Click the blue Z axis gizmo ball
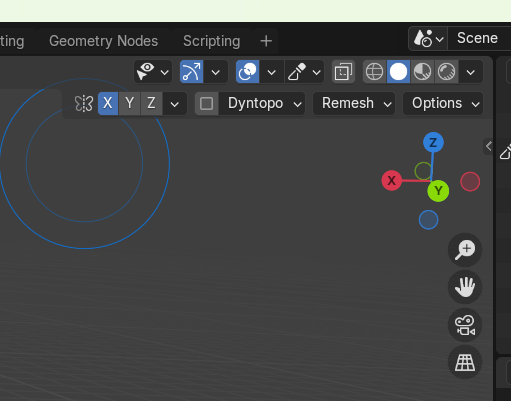This screenshot has height=401, width=511. point(433,142)
